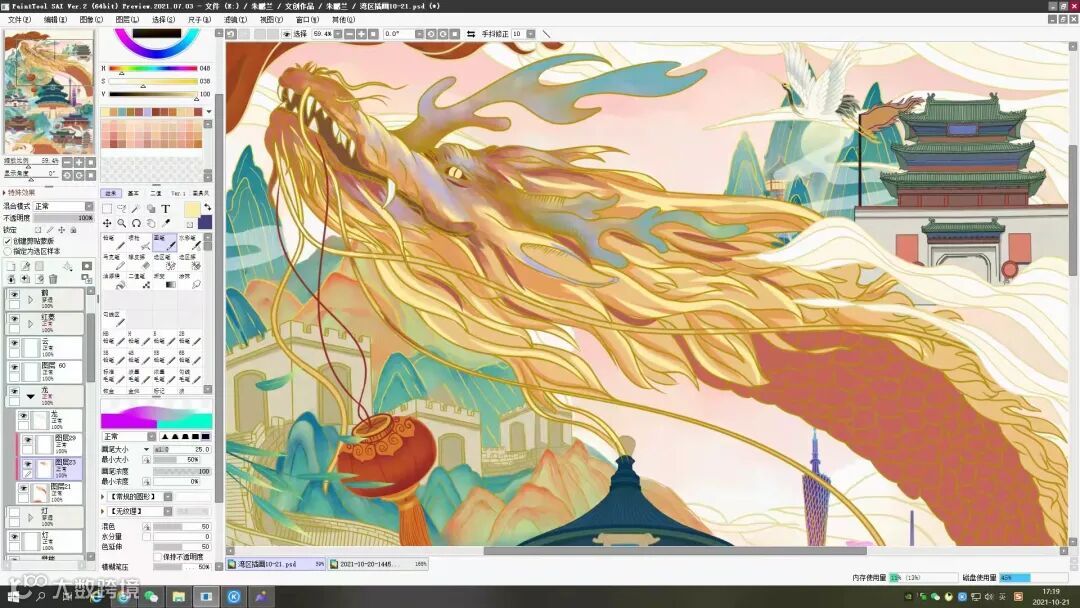Hide the 鹤 layer group
The image size is (1080, 608).
tap(14, 295)
